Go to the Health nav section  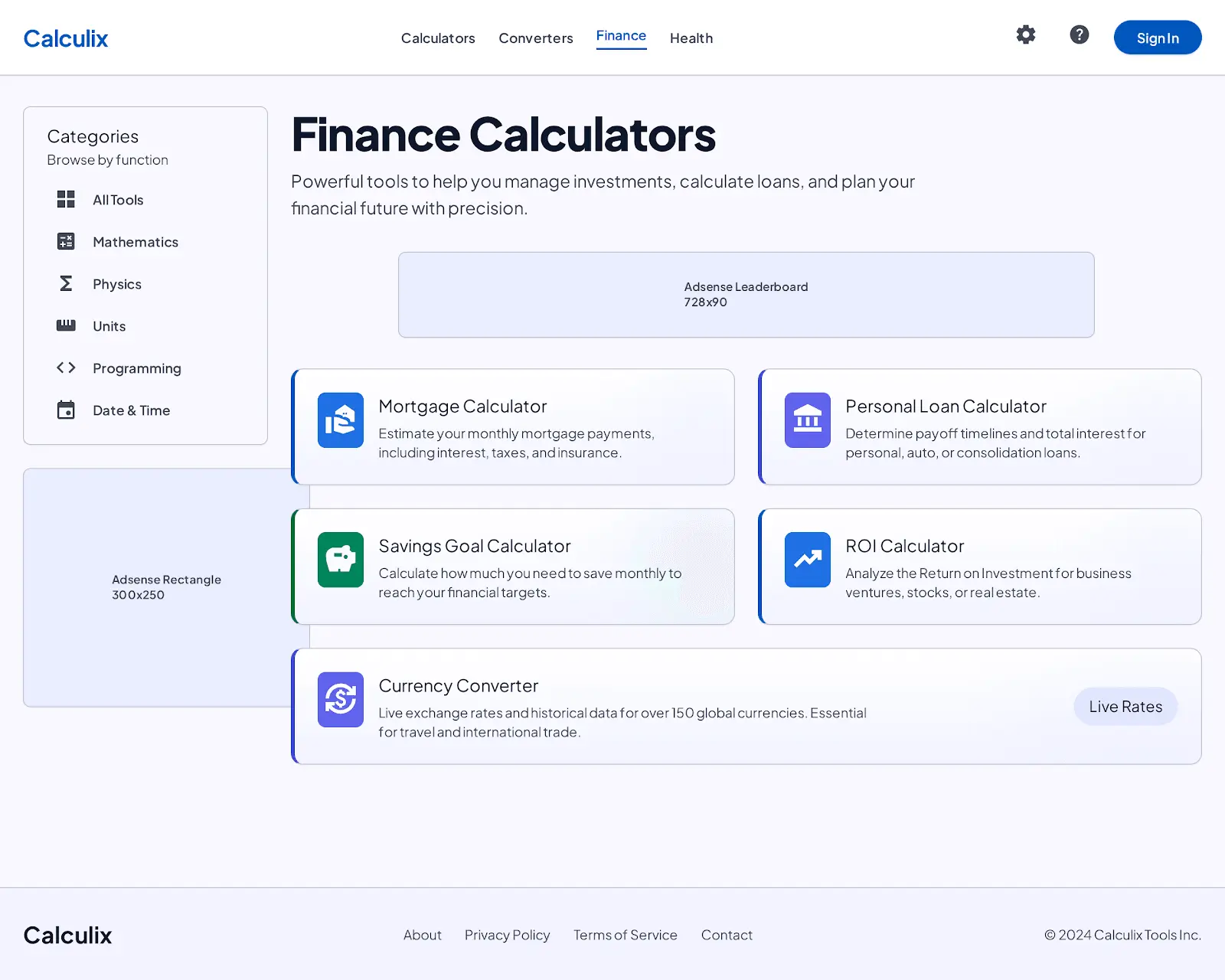click(x=691, y=38)
